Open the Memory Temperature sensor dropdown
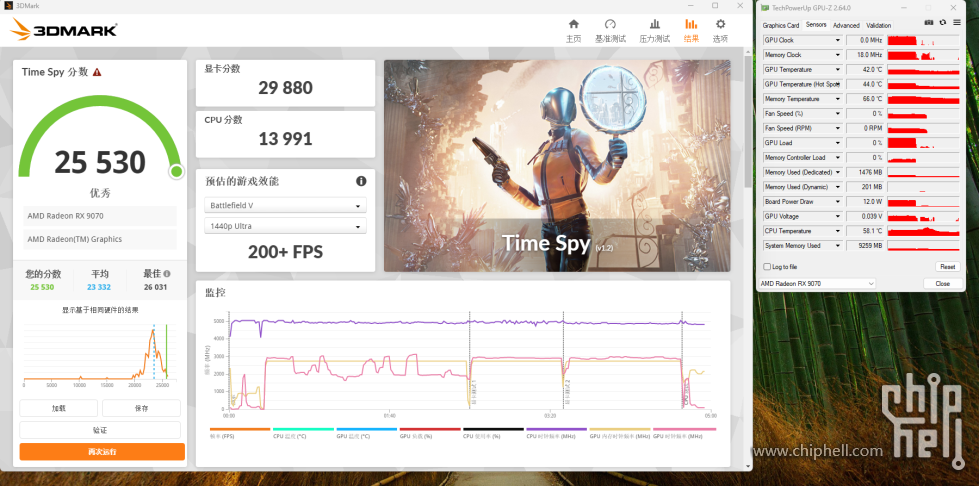This screenshot has height=486, width=979. [x=838, y=99]
